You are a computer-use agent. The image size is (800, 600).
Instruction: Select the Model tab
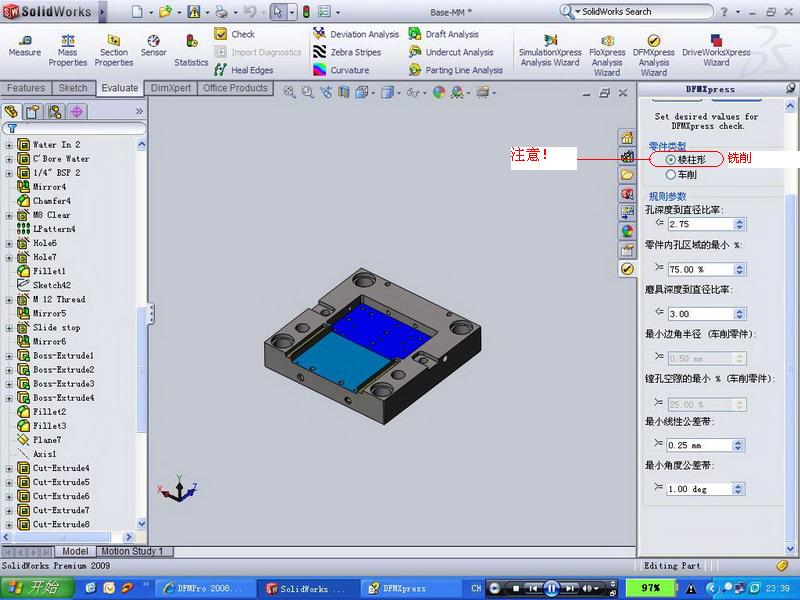point(75,551)
